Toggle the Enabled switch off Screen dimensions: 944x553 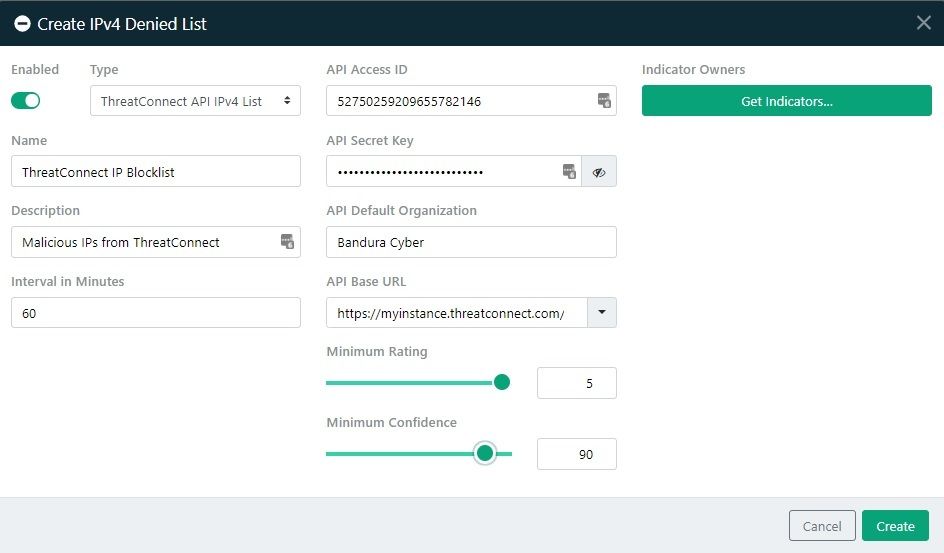pos(25,100)
